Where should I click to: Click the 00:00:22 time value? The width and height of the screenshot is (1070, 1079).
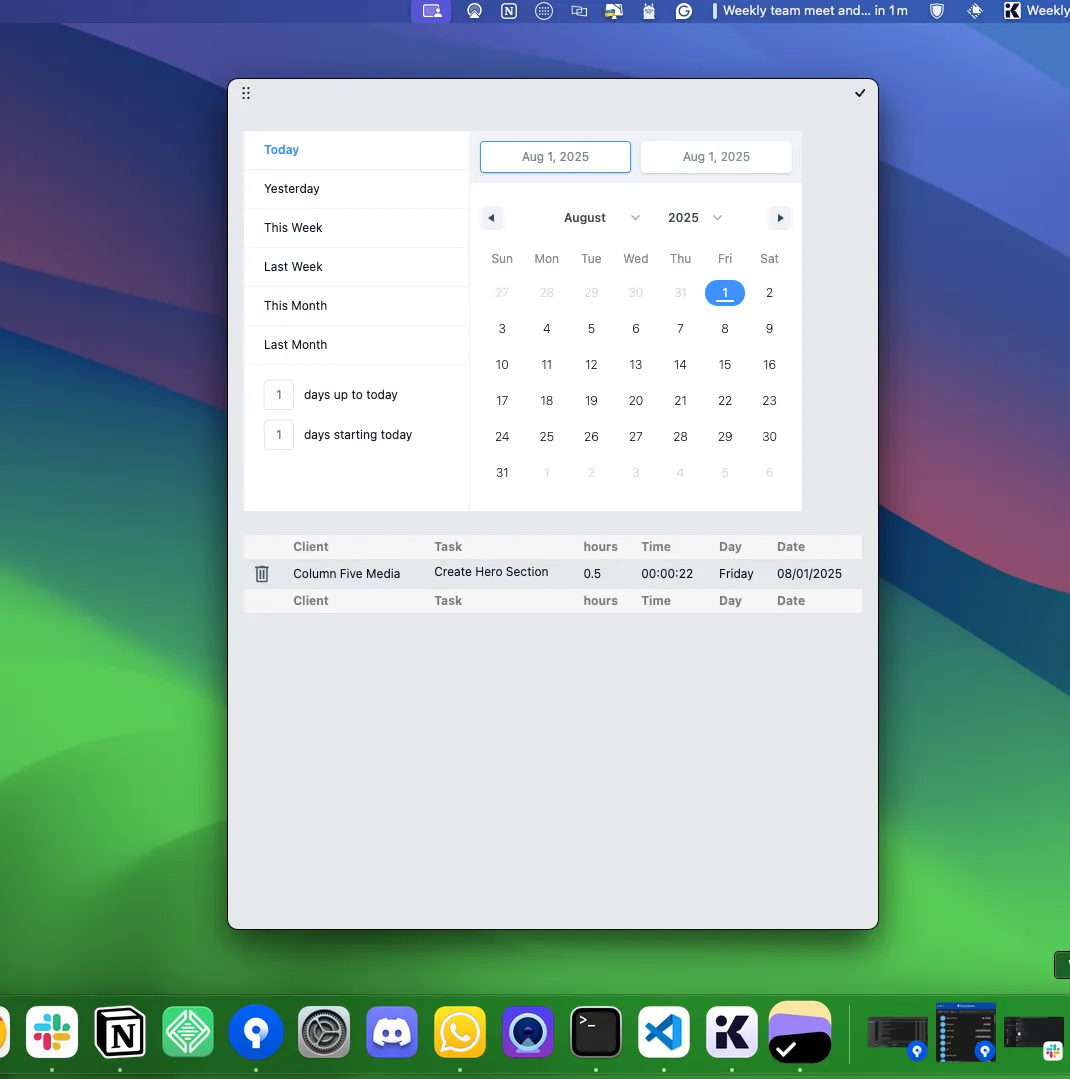[667, 574]
